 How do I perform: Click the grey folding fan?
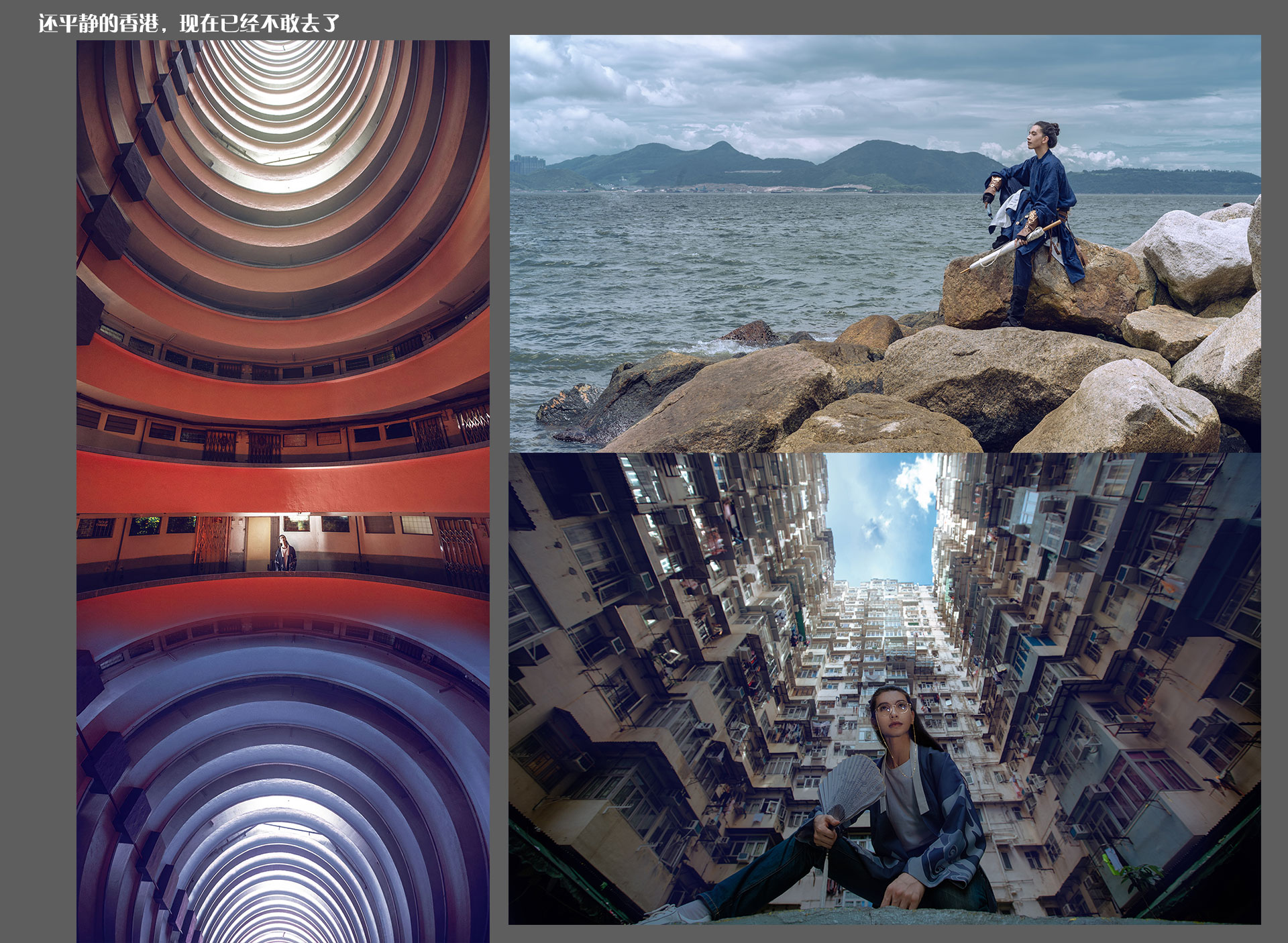click(851, 786)
